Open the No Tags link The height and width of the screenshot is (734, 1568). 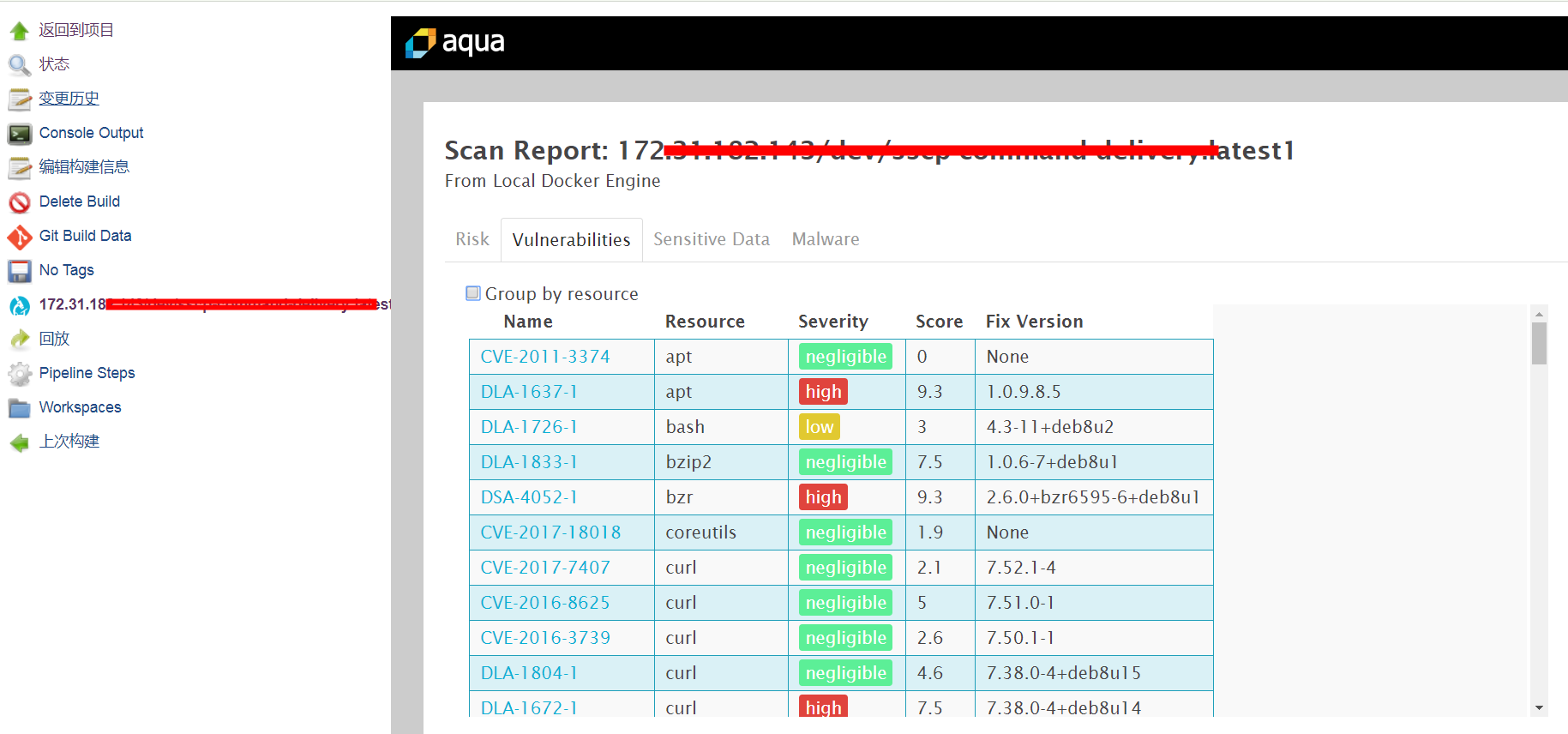coord(67,270)
